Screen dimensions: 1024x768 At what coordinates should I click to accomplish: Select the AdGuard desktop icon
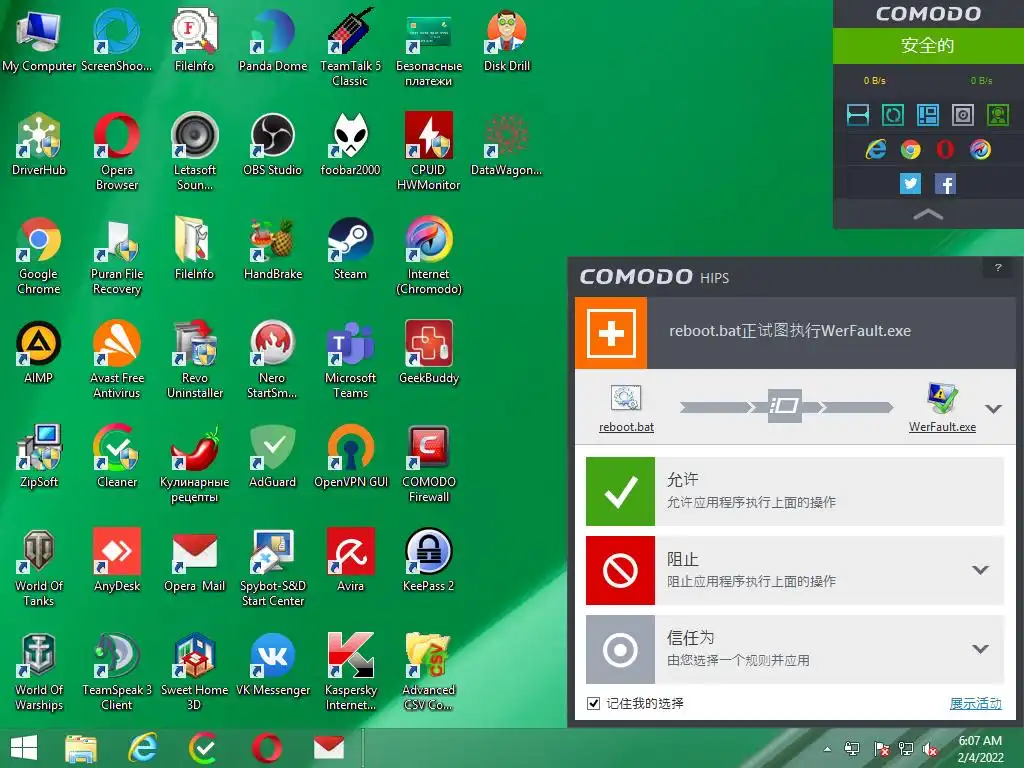coord(272,456)
